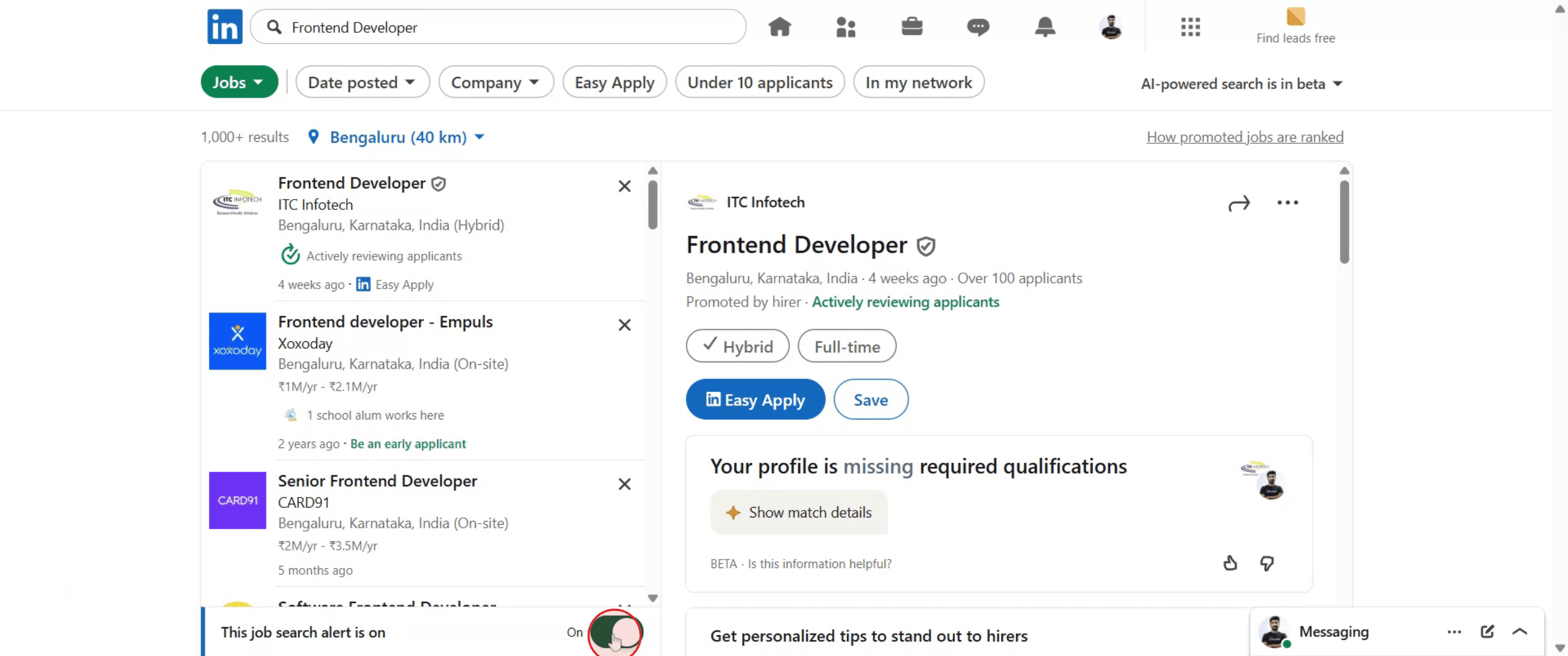Click the blue Easy Apply button
Viewport: 1568px width, 656px height.
click(x=755, y=400)
